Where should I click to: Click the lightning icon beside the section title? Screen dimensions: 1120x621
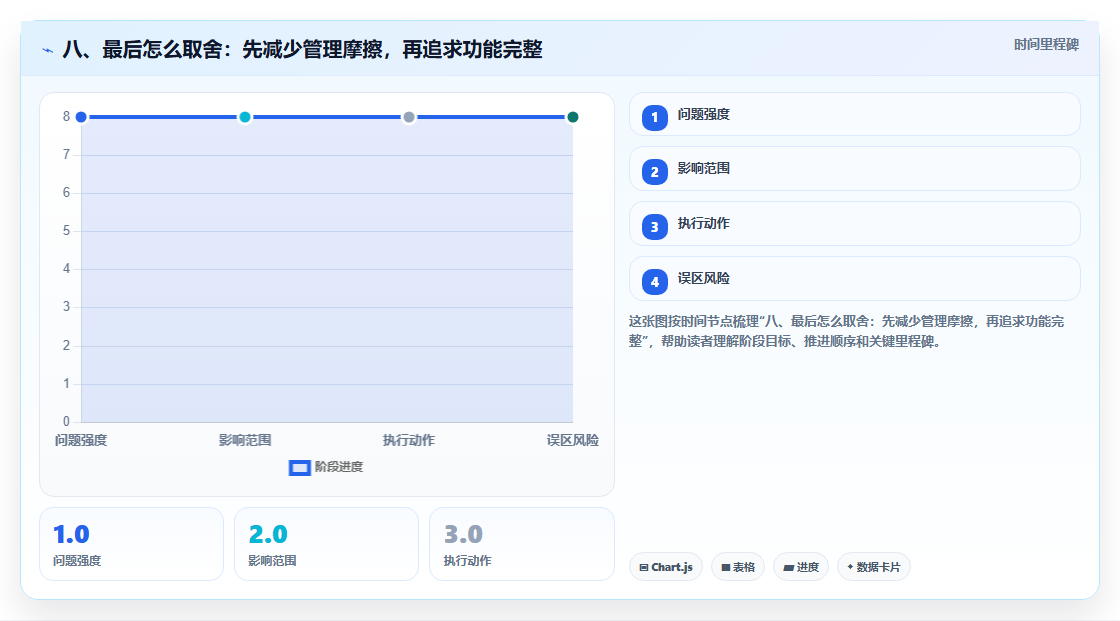pos(48,50)
